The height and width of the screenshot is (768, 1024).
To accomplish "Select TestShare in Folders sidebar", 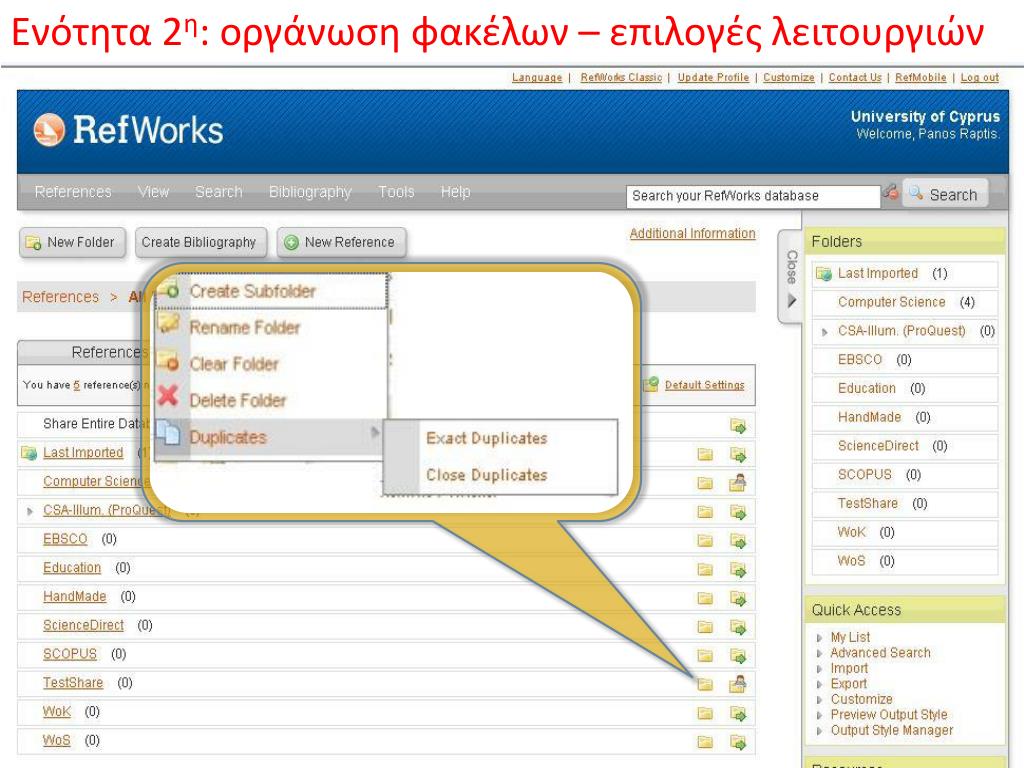I will 867,504.
